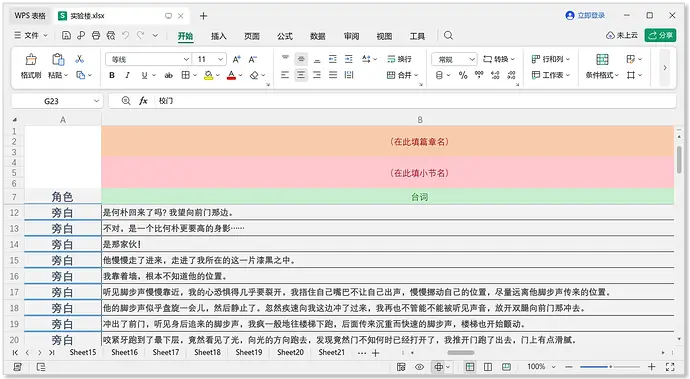Click the fx insert function icon

click(x=143, y=101)
